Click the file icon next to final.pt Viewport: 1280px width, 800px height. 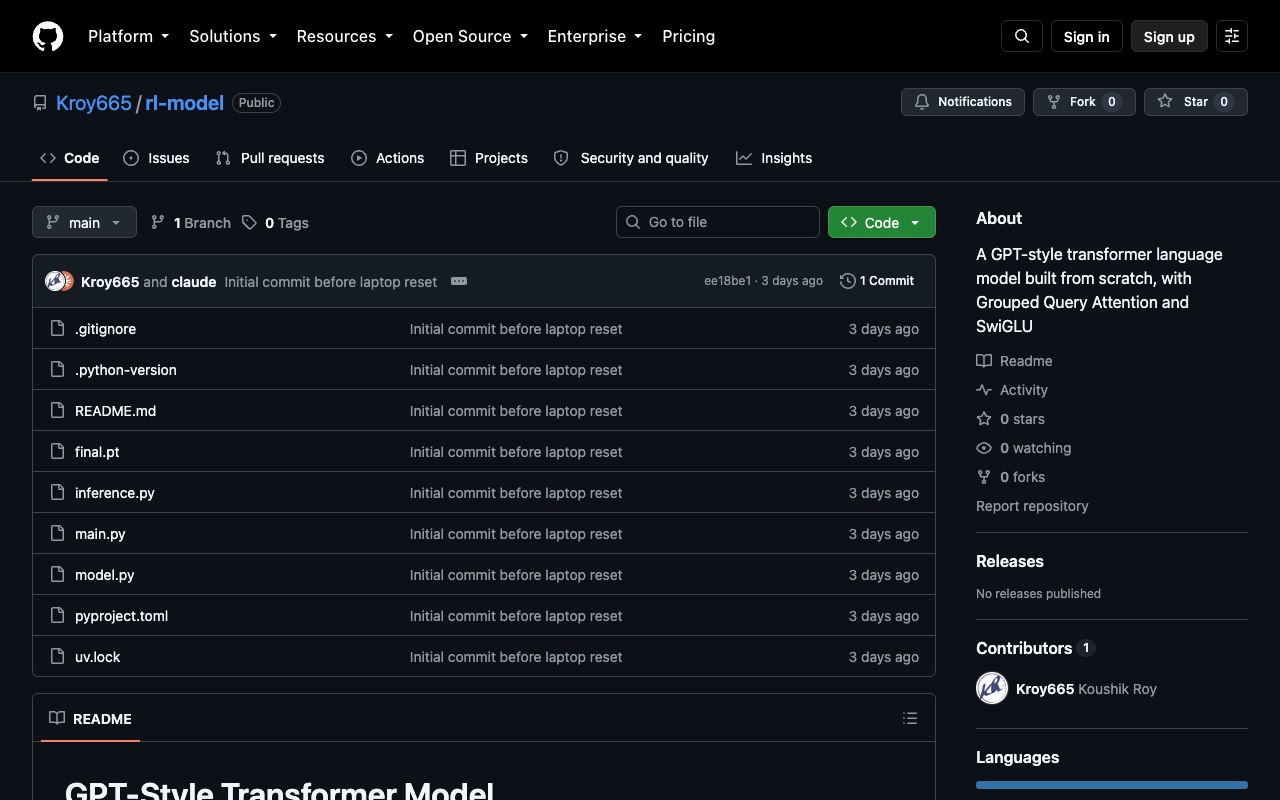(x=57, y=451)
